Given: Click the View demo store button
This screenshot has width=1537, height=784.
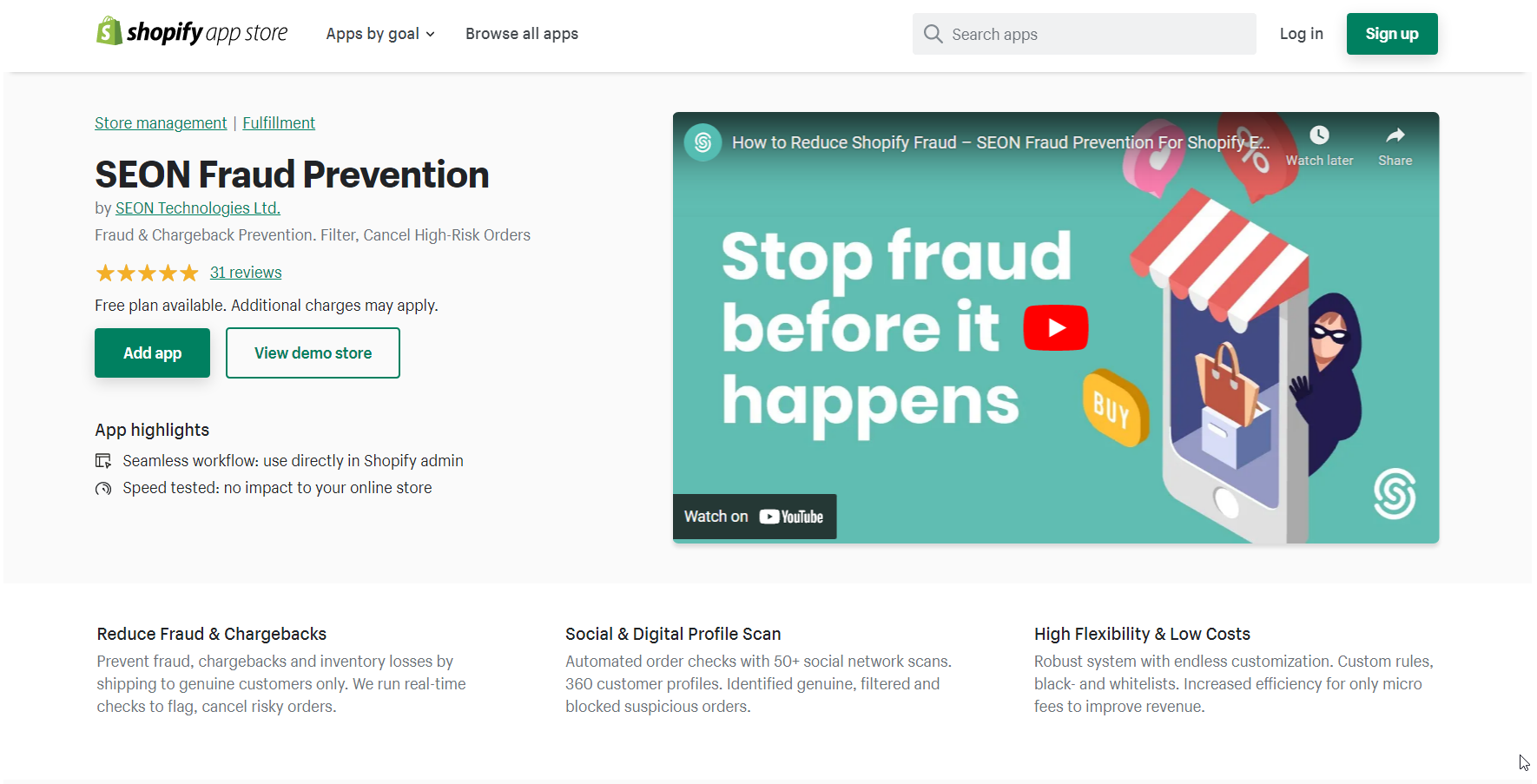Looking at the screenshot, I should point(313,353).
